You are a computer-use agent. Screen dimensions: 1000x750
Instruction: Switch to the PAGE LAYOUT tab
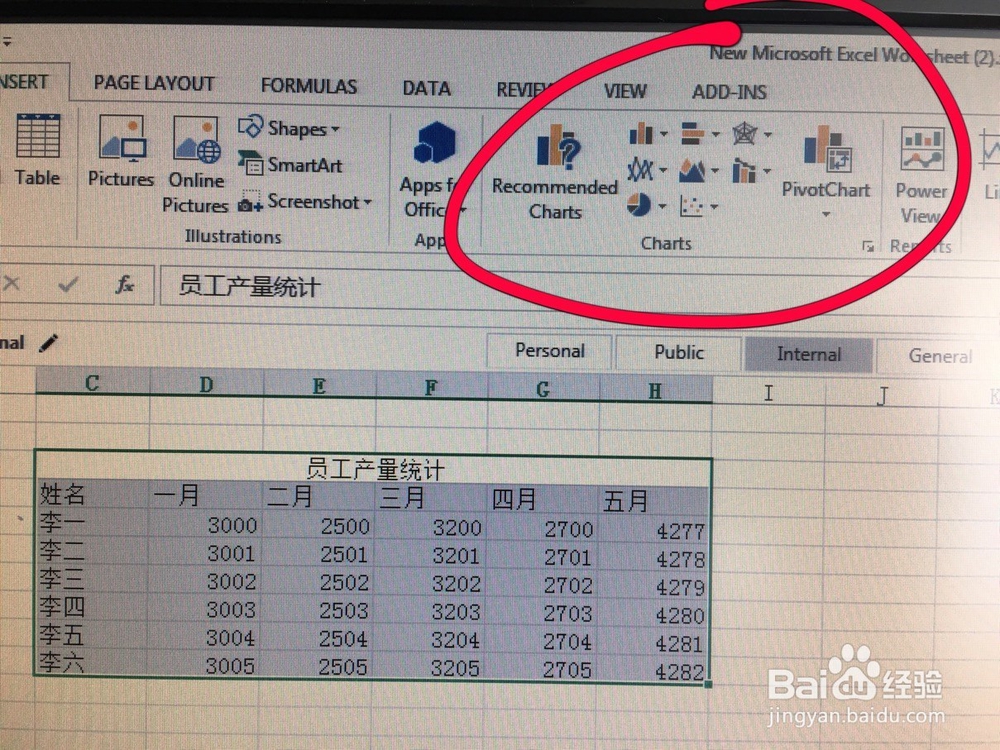coord(154,84)
